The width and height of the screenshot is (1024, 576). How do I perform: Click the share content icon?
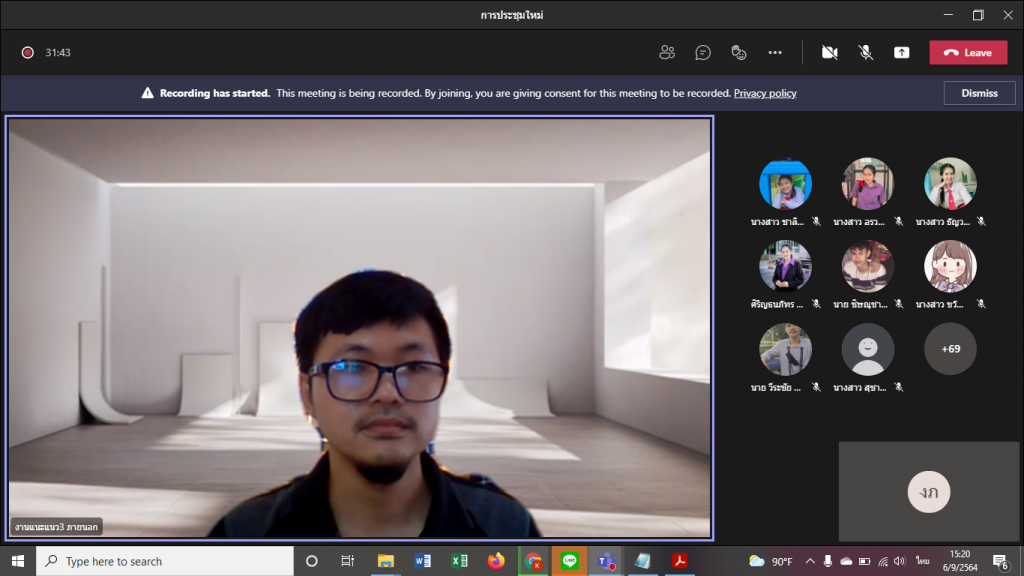(902, 53)
